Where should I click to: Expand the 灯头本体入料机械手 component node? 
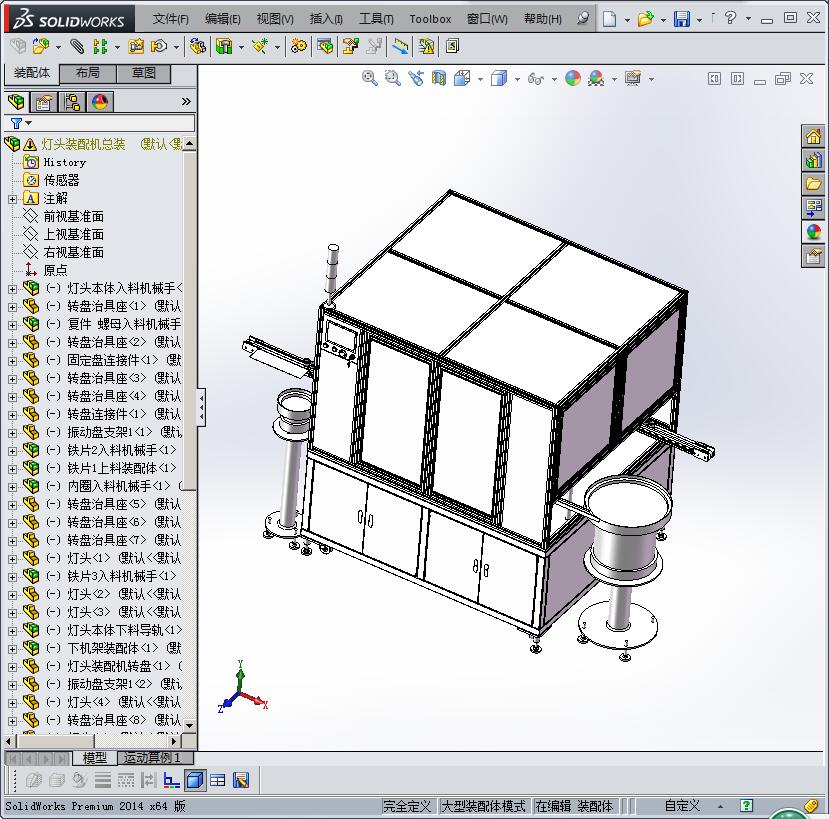12,289
